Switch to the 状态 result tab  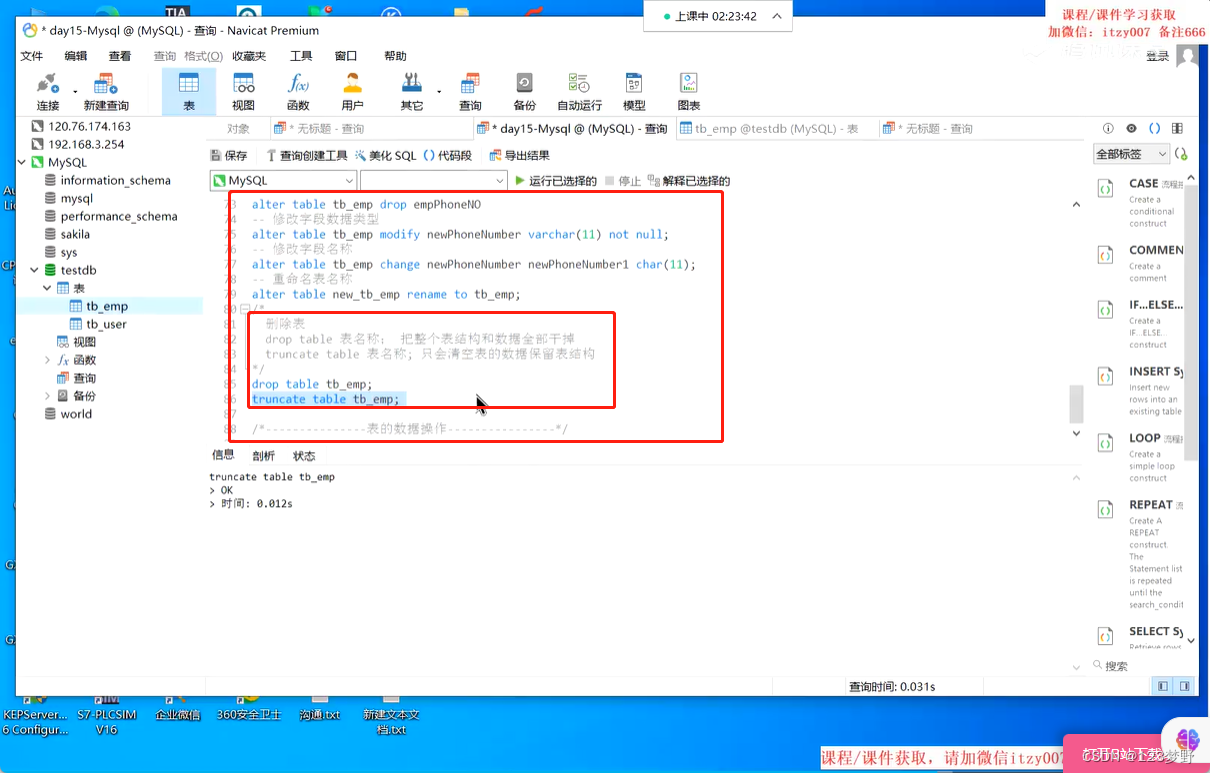tap(304, 455)
